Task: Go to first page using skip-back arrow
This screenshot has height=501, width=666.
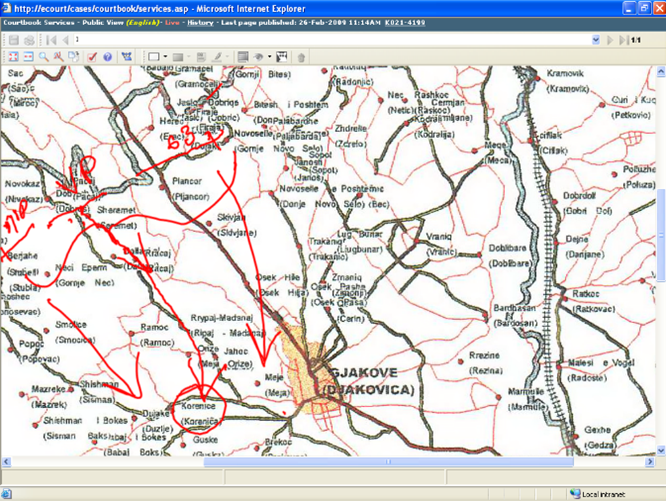Action: 51,40
